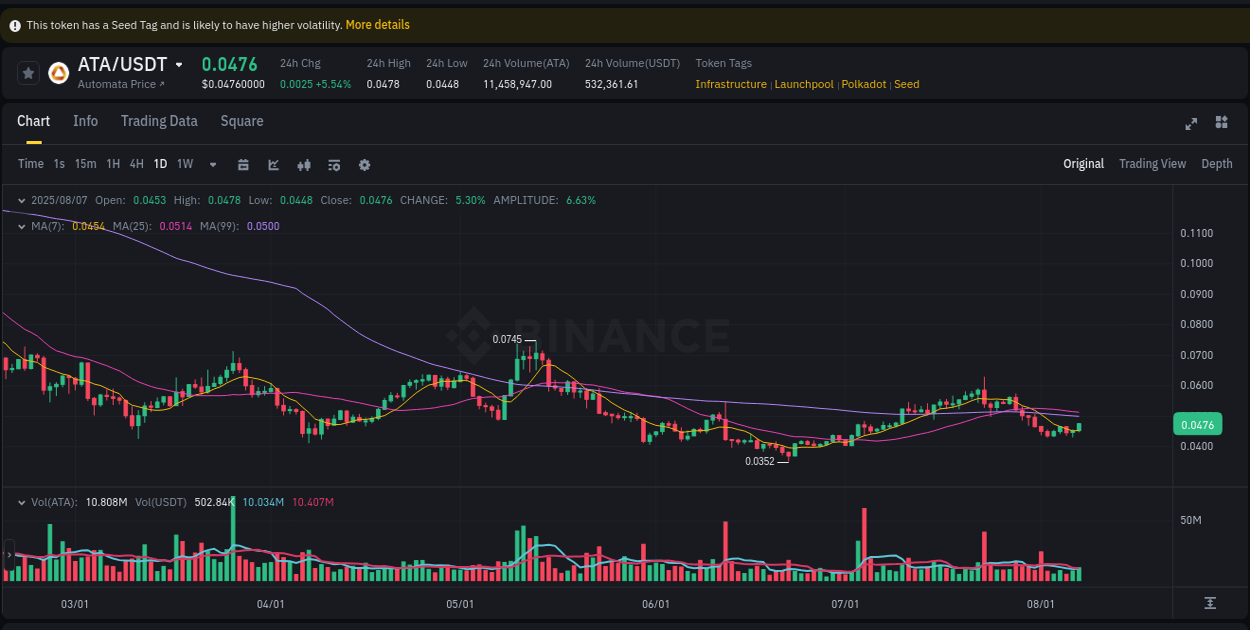The height and width of the screenshot is (630, 1250).
Task: Select the line-chart style icon
Action: click(x=273, y=164)
